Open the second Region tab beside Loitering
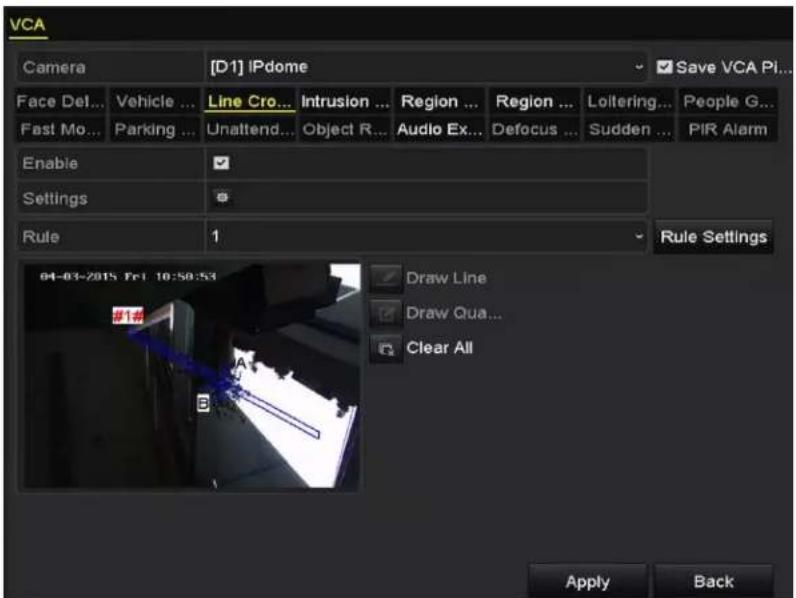This screenshot has width=796, height=598. [534, 102]
